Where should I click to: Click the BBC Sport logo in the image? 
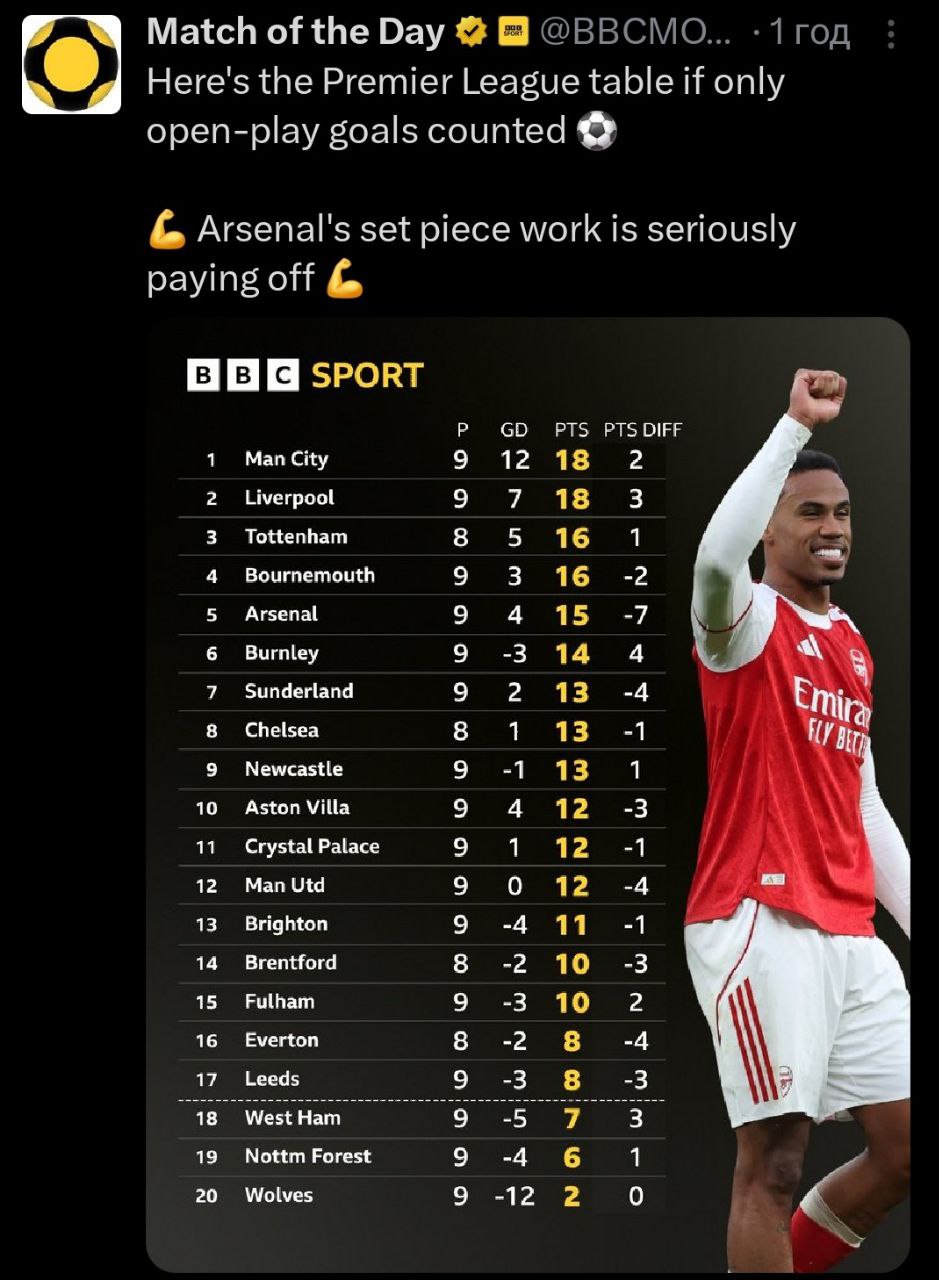[x=306, y=376]
